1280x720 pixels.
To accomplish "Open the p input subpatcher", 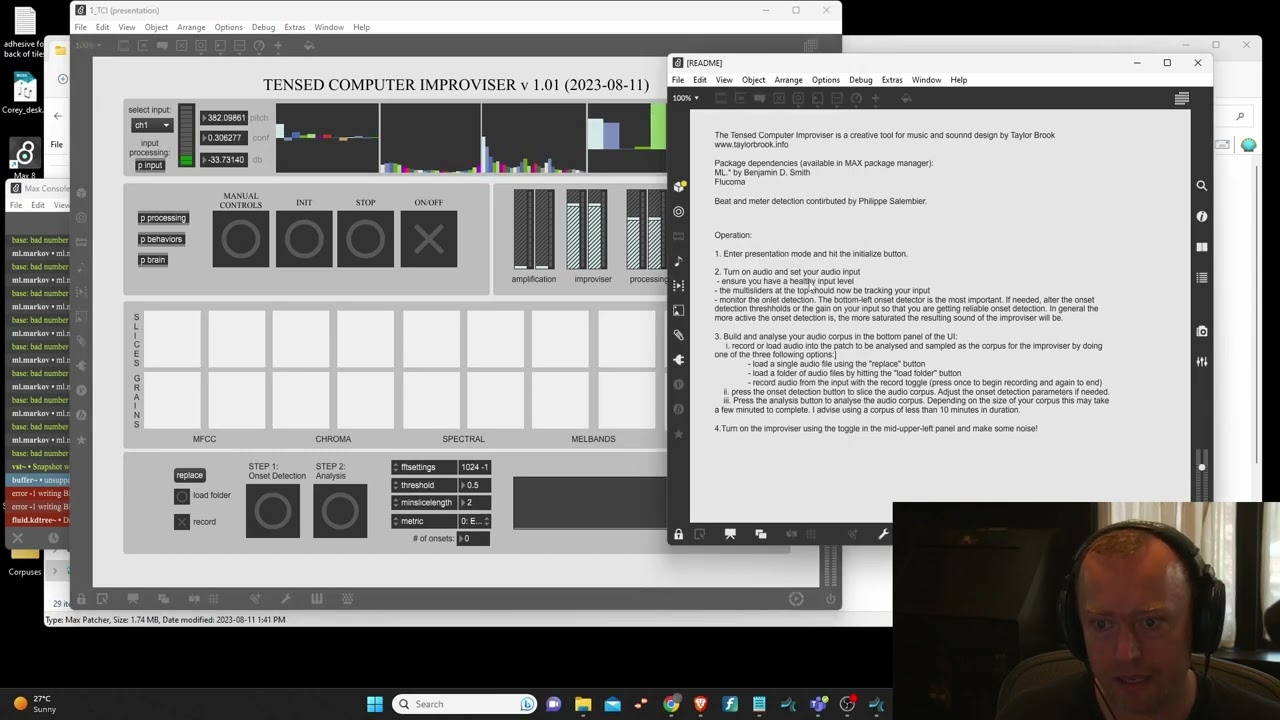I will (150, 165).
